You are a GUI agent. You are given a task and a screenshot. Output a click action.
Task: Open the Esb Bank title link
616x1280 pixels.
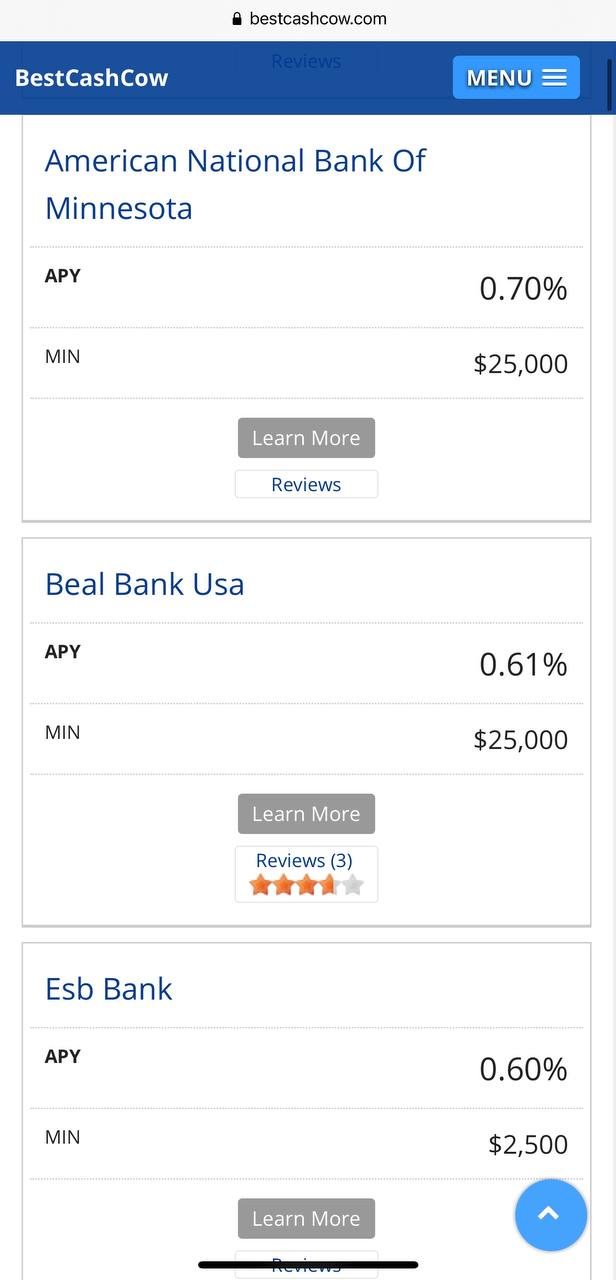109,988
